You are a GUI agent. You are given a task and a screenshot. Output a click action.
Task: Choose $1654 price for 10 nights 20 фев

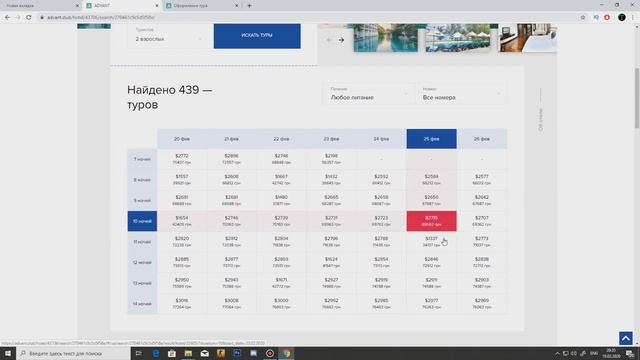click(182, 221)
